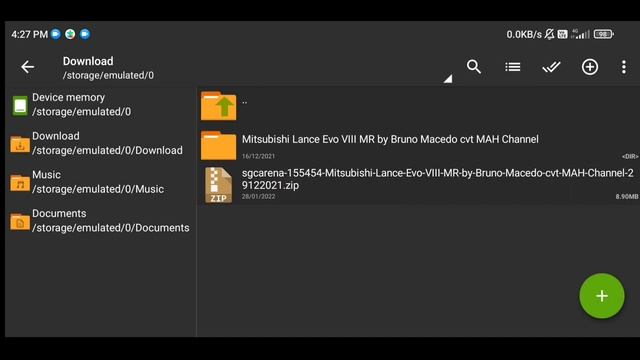Open Documents folder in the sidebar
The height and width of the screenshot is (360, 640).
pyautogui.click(x=100, y=221)
